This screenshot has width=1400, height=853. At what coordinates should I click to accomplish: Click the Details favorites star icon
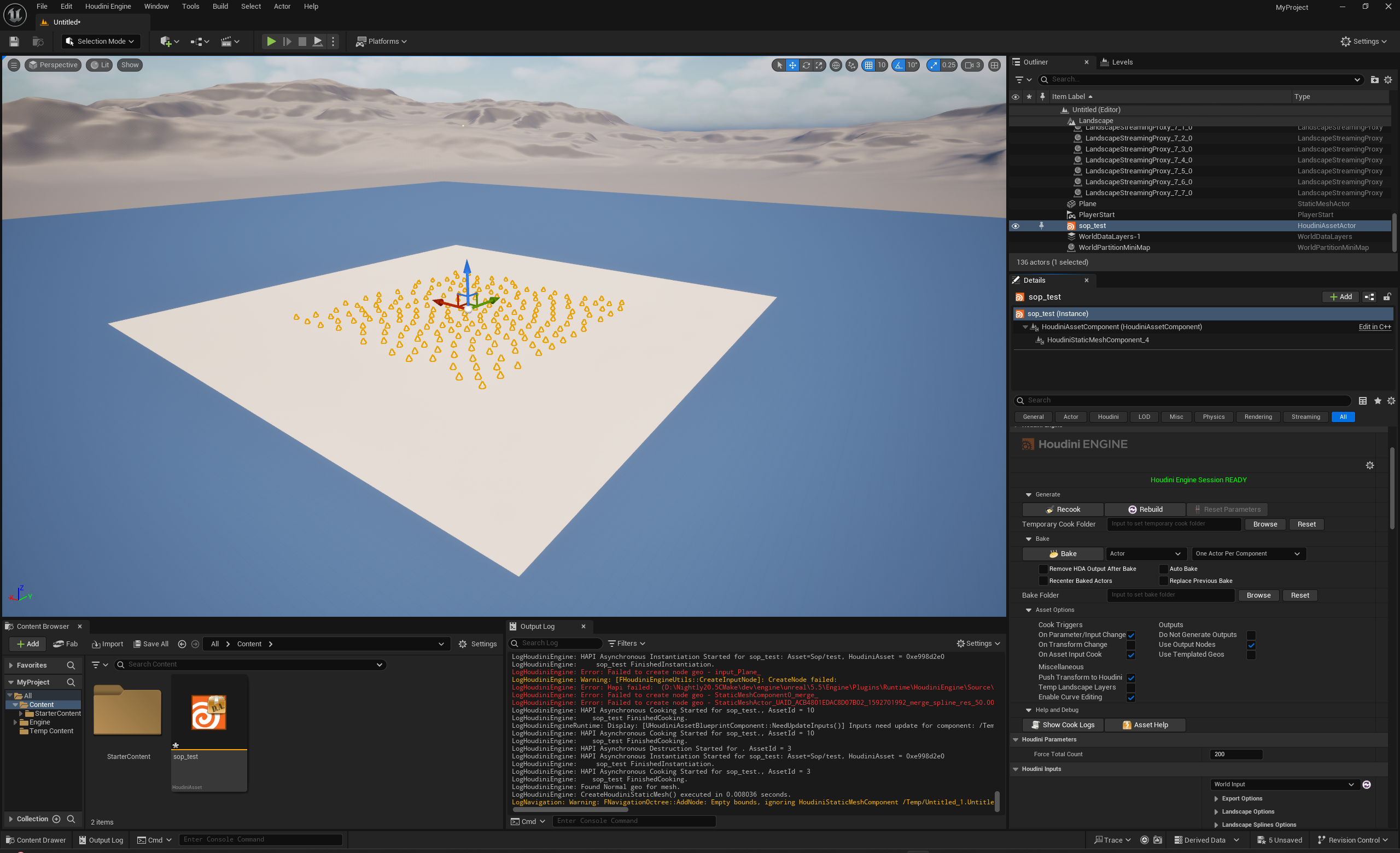(x=1377, y=401)
